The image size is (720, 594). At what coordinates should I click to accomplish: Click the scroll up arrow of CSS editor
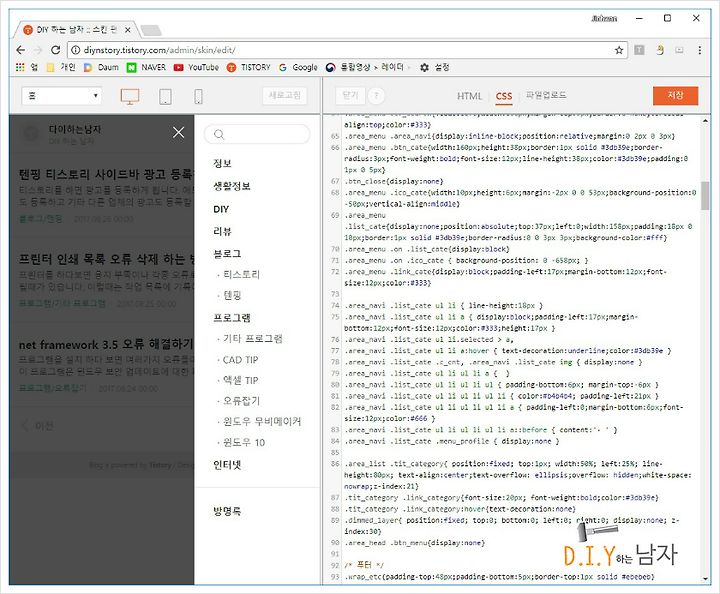(x=705, y=121)
